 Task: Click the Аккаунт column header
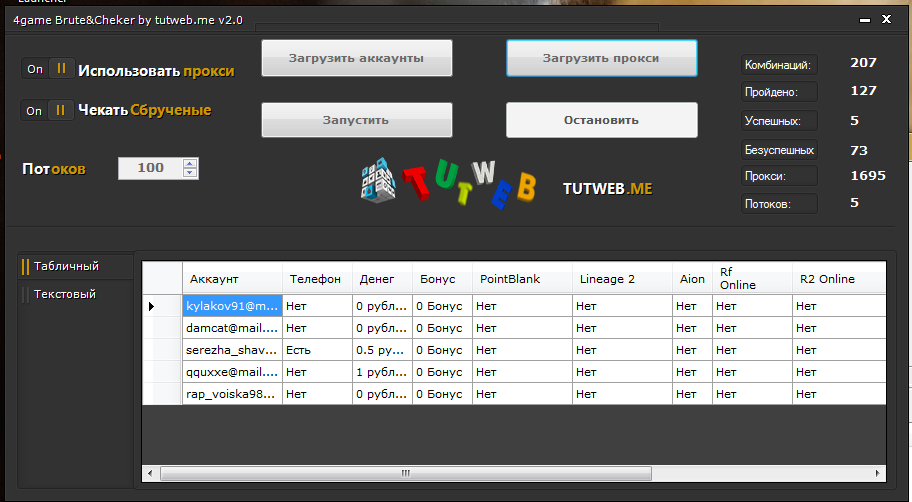click(232, 279)
